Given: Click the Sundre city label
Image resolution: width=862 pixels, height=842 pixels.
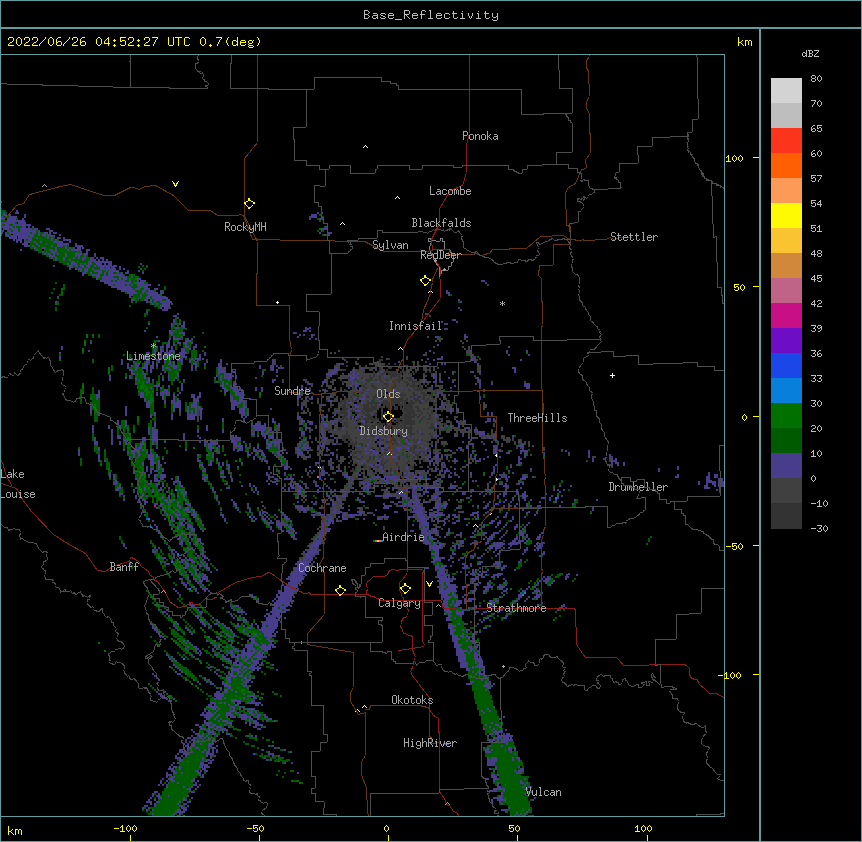Looking at the screenshot, I should (x=292, y=391).
